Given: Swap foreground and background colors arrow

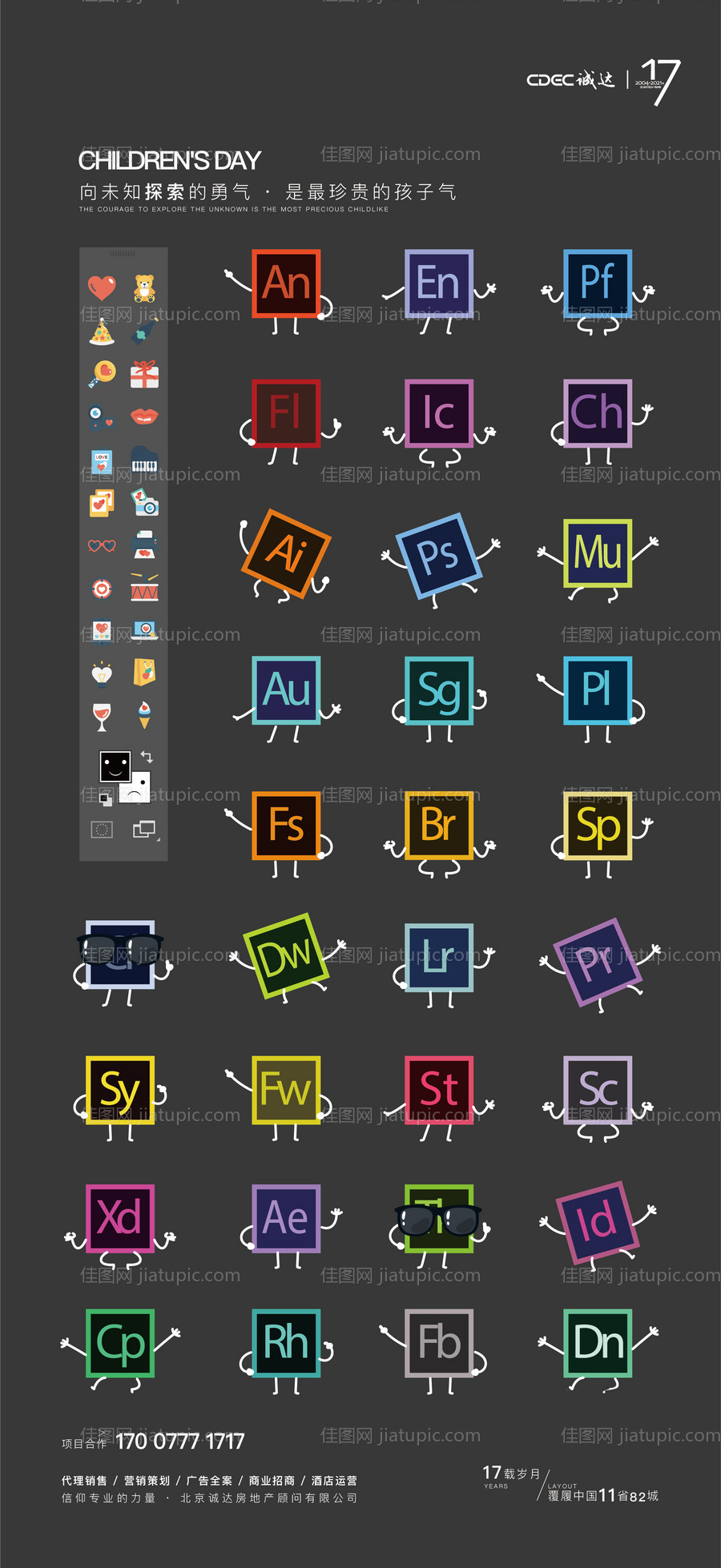Looking at the screenshot, I should 147,757.
